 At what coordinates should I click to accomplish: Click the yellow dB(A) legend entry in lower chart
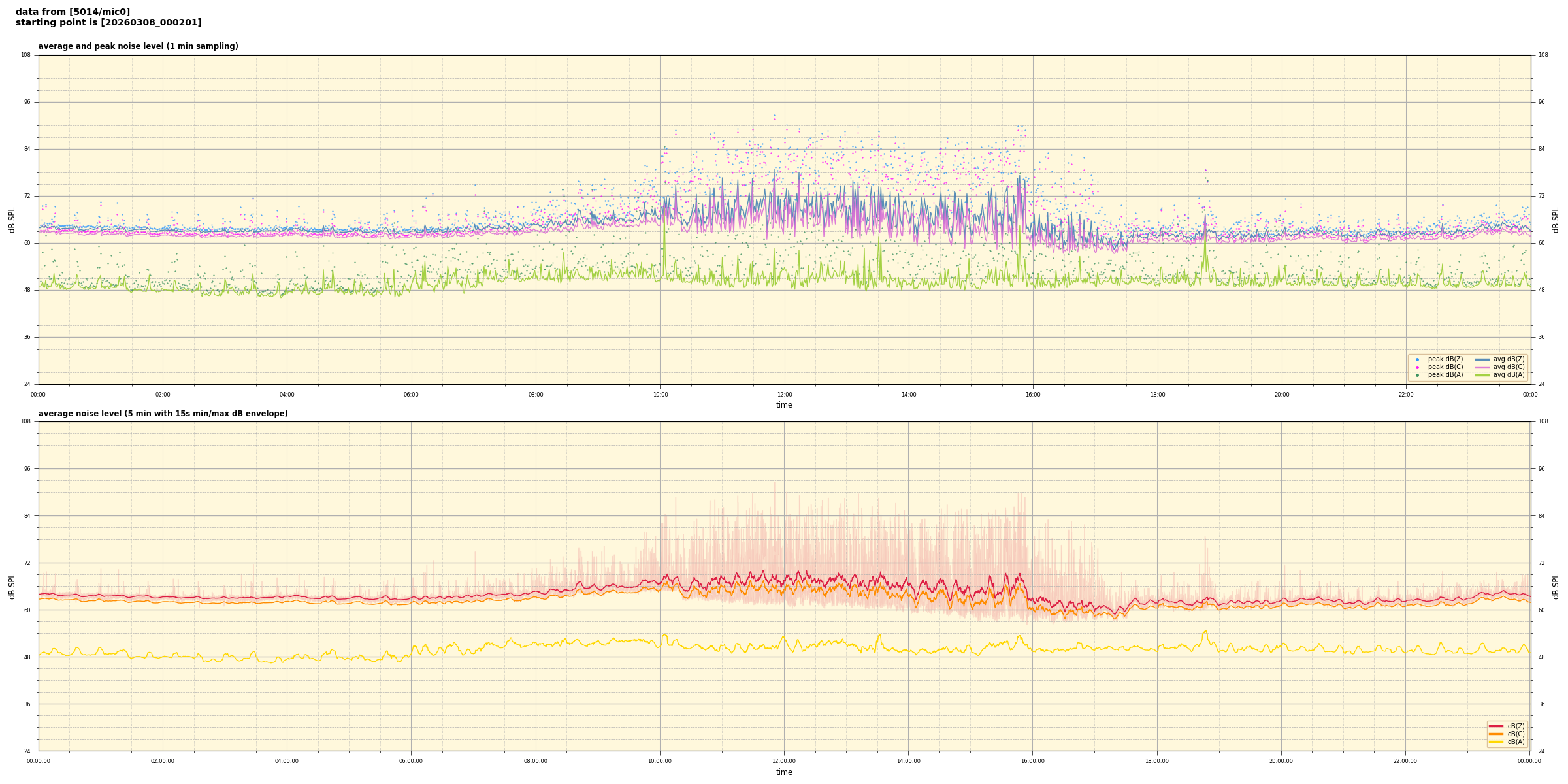1515,742
